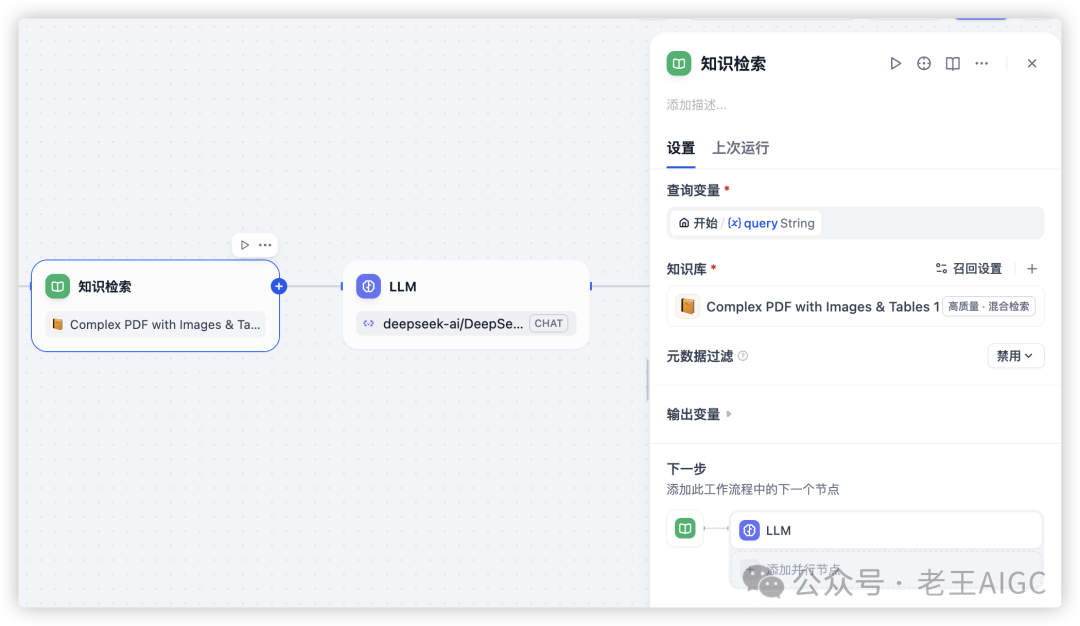Open the book documentation icon in panel header
The height and width of the screenshot is (626, 1080).
coord(952,63)
